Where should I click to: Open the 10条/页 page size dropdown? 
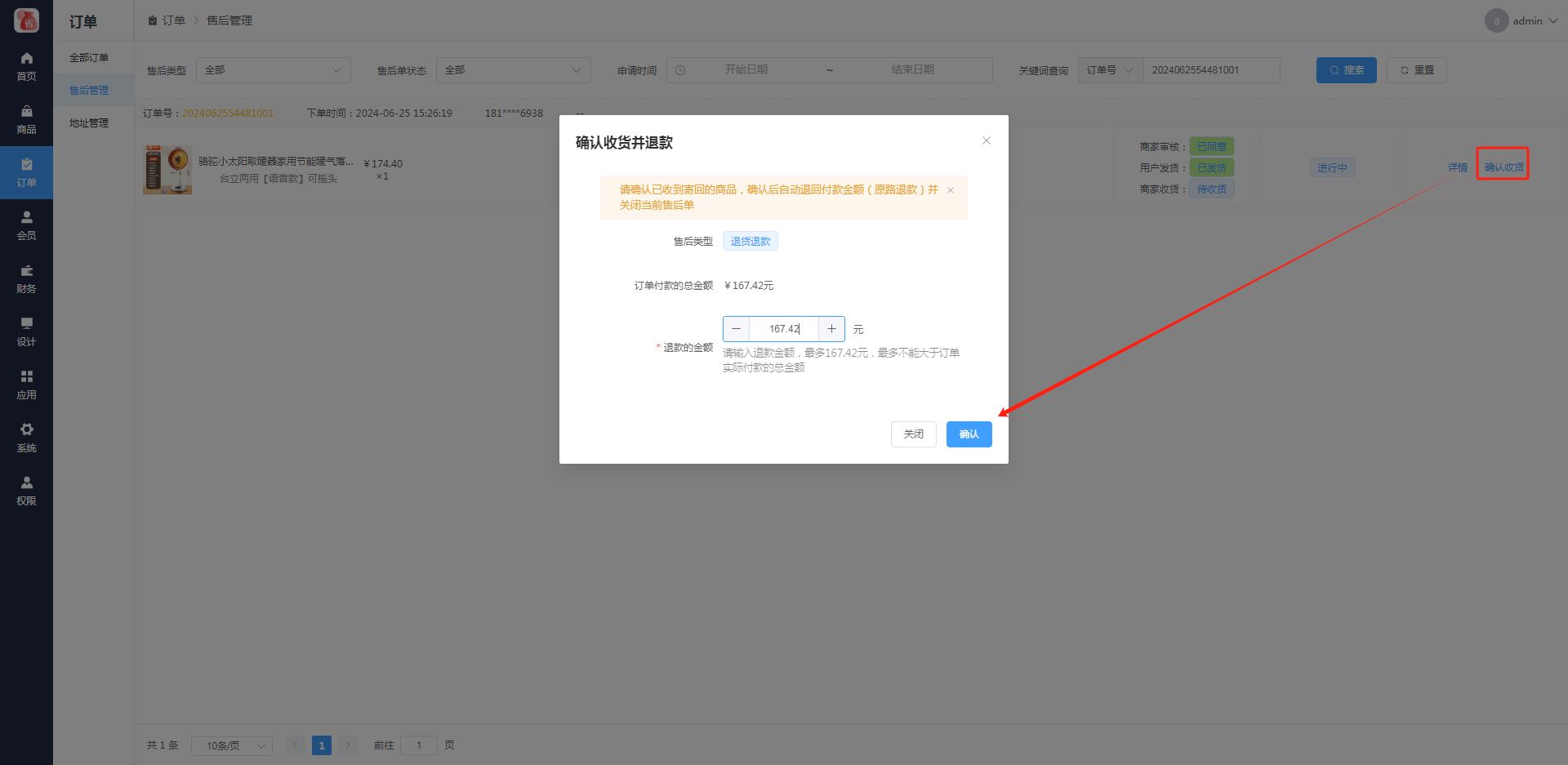pyautogui.click(x=232, y=745)
